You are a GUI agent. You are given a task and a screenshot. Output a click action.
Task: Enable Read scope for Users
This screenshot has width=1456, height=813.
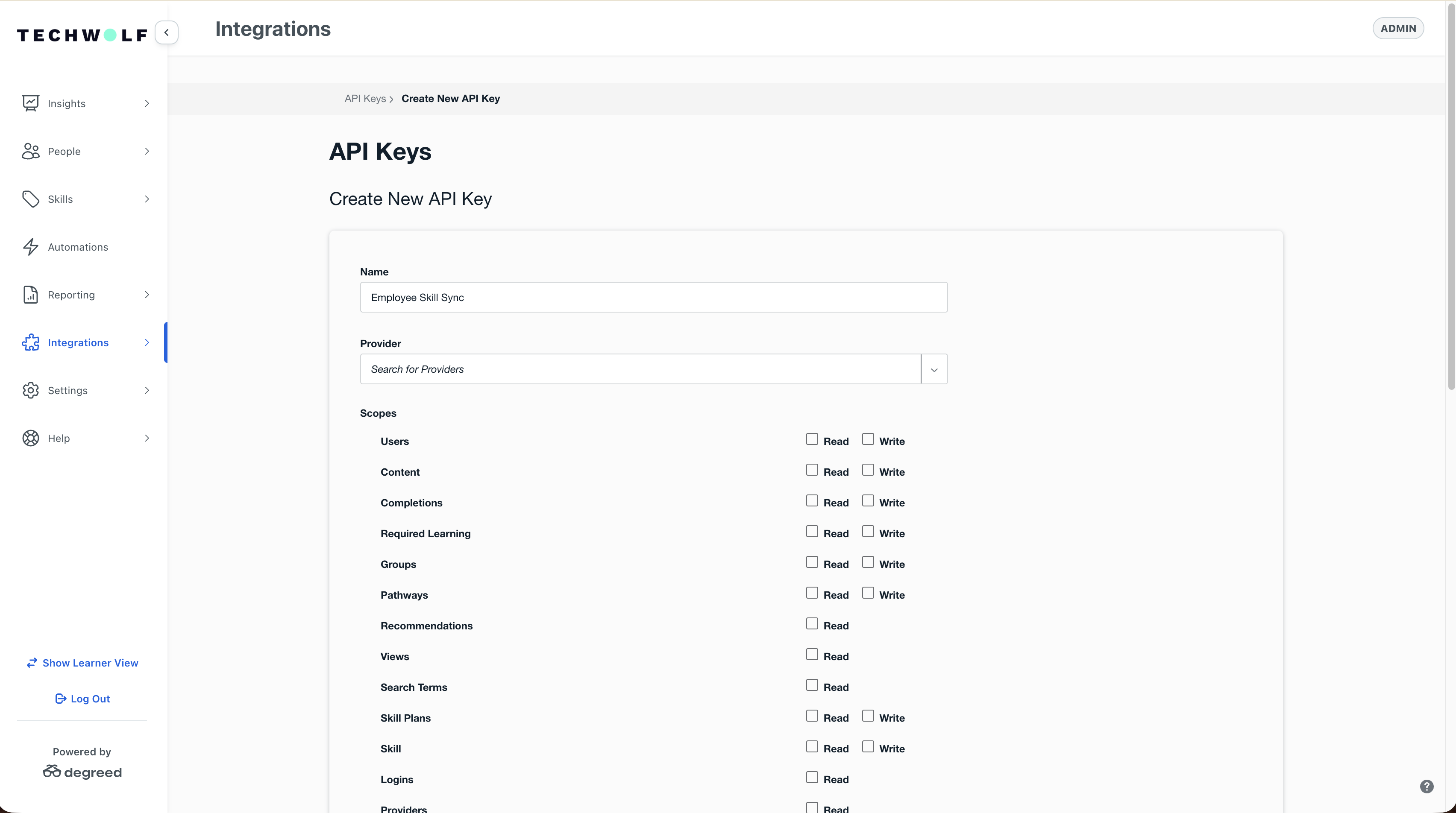point(812,439)
